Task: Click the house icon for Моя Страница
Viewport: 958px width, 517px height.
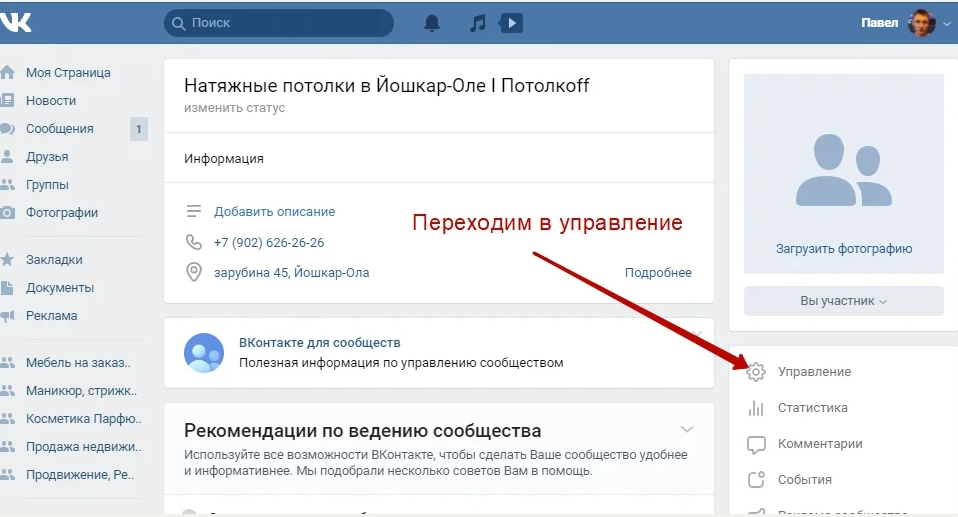Action: (x=7, y=73)
